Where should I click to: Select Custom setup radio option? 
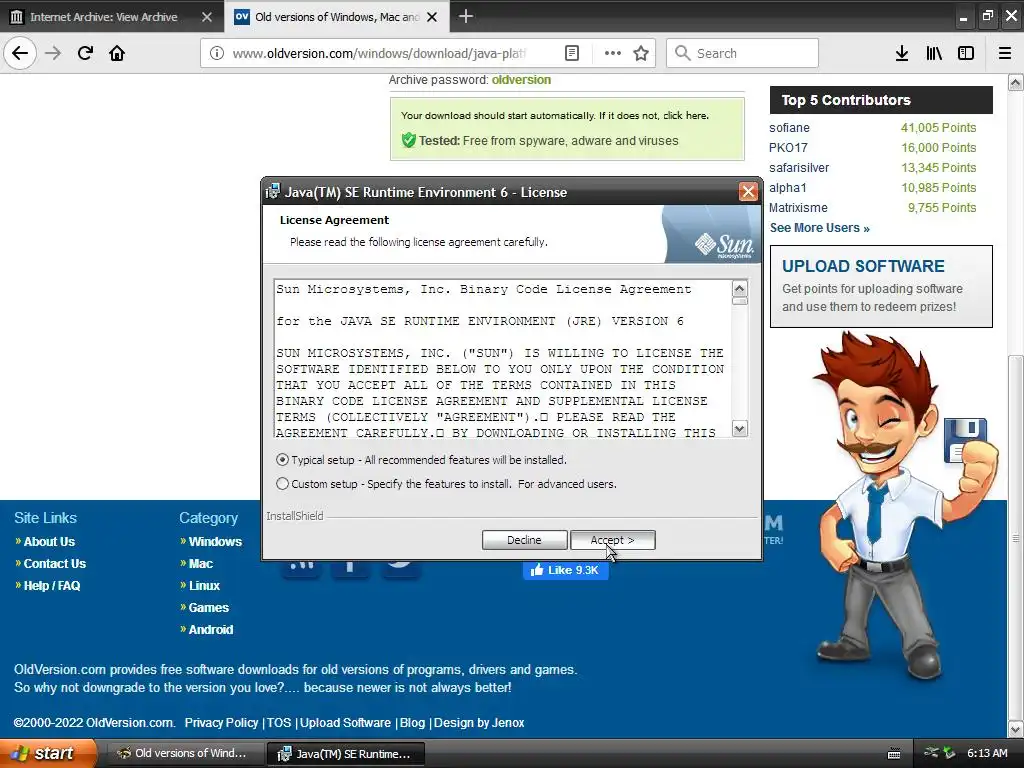pos(282,484)
